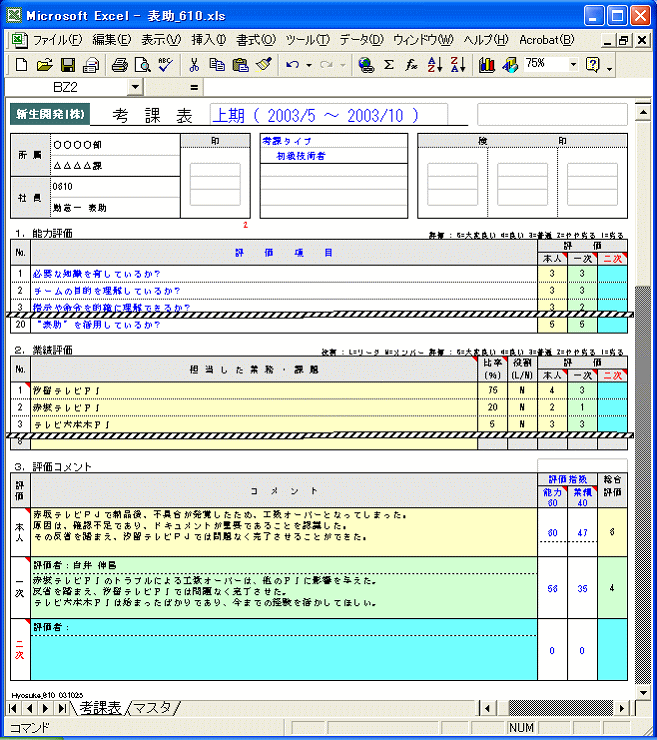Open the Name Box dropdown arrow

[x=135, y=87]
